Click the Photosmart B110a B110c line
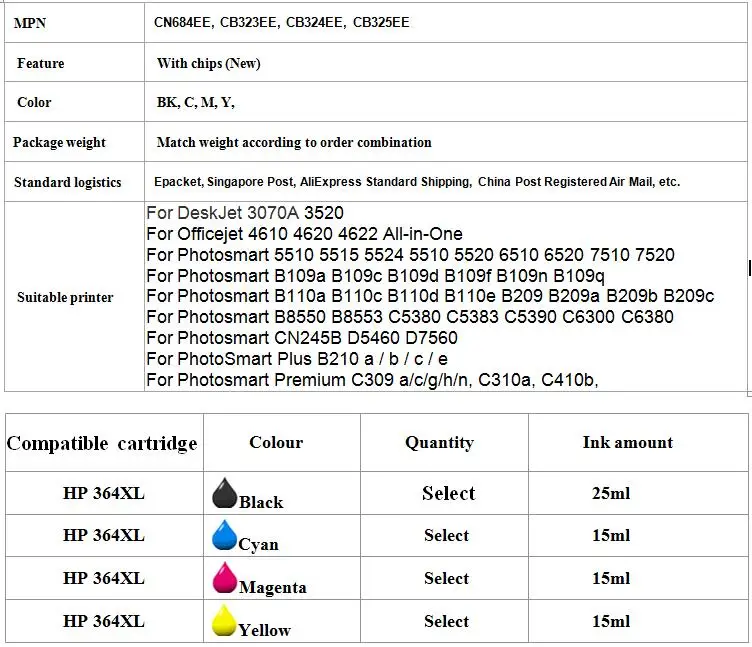Viewport: 752px width, 647px height. (430, 296)
